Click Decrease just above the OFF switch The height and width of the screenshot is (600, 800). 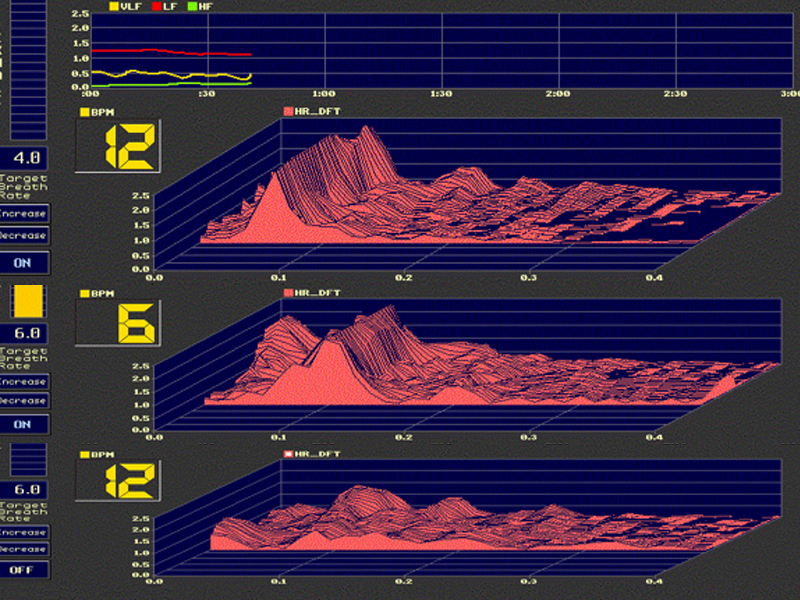(x=24, y=549)
